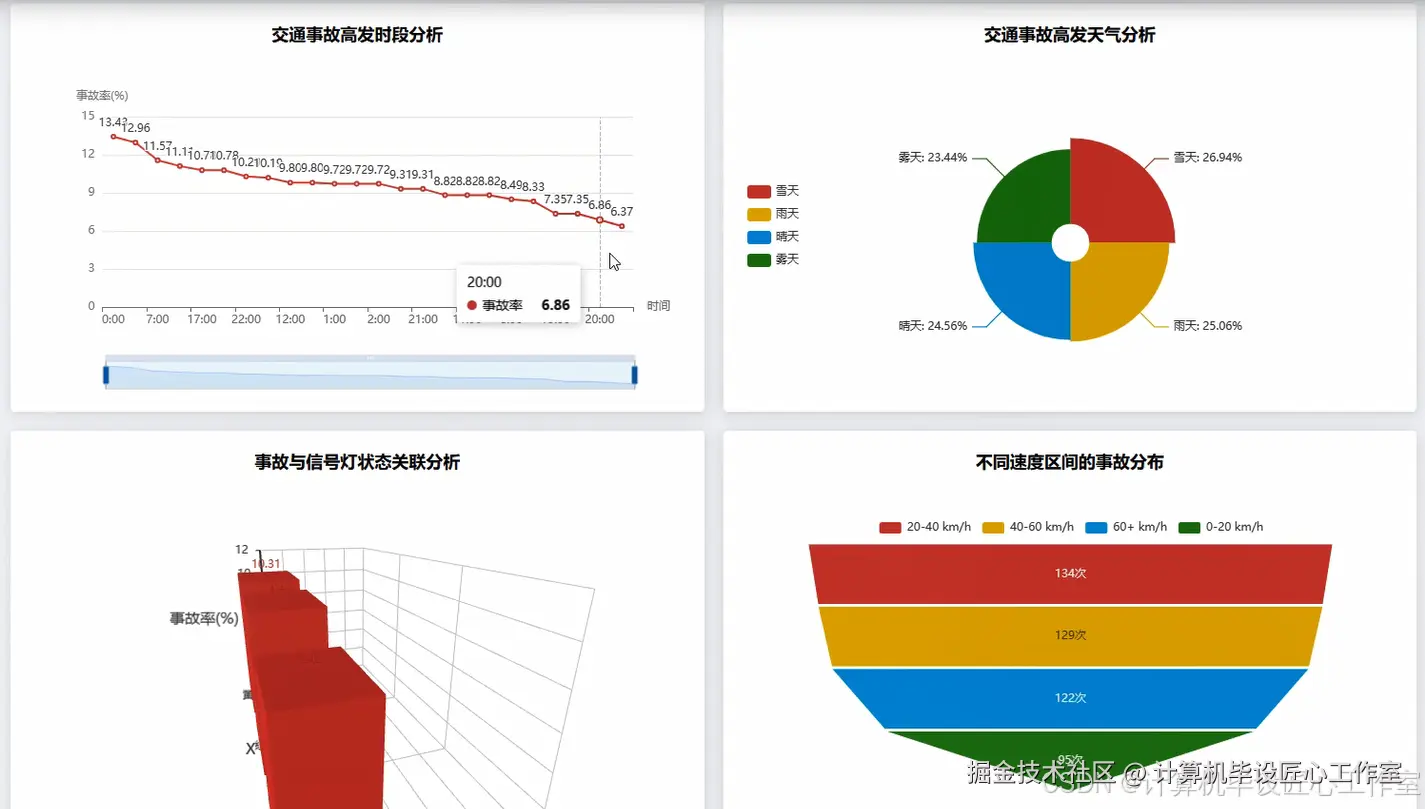The width and height of the screenshot is (1425, 809).
Task: Click the 6.86 tooltip showing 20:00 事故率
Action: coord(518,293)
